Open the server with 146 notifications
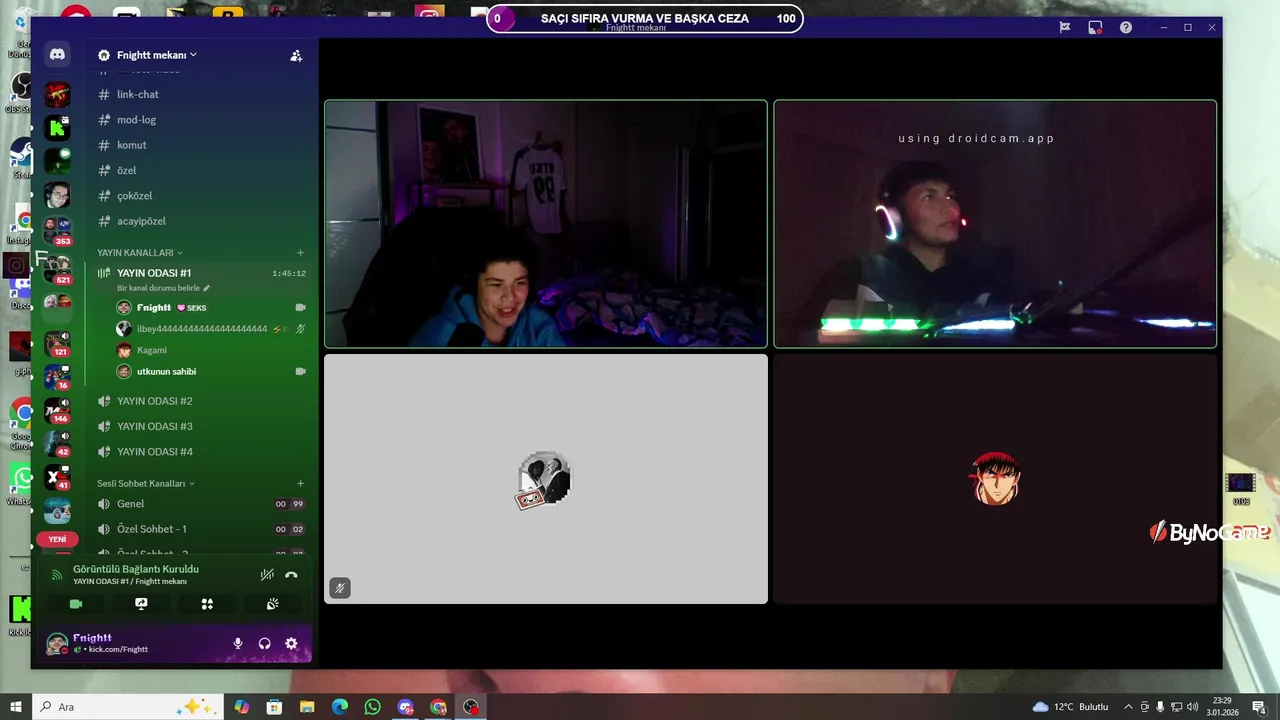1280x720 pixels. click(57, 410)
